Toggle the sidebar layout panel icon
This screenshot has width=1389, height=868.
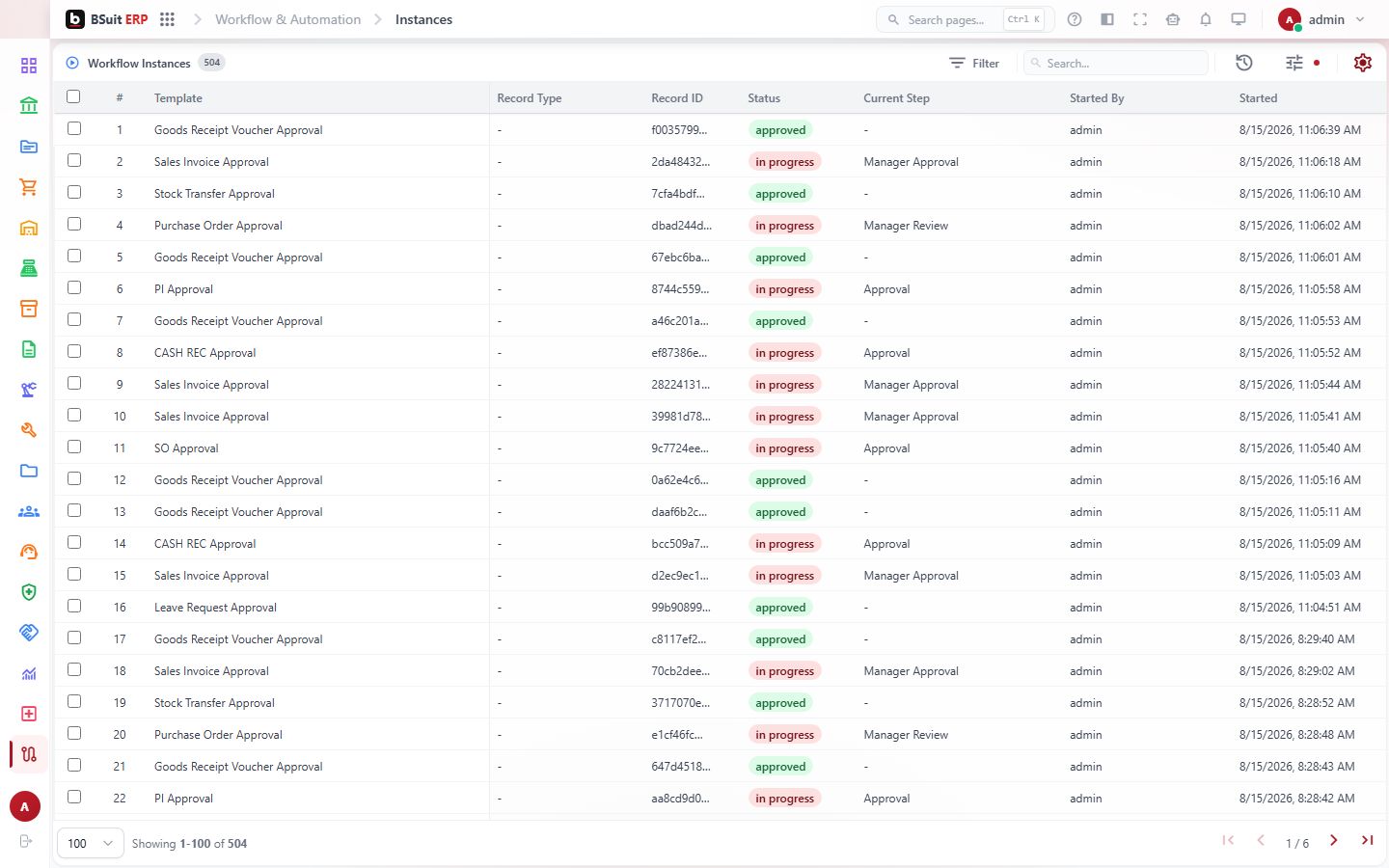tap(1107, 19)
